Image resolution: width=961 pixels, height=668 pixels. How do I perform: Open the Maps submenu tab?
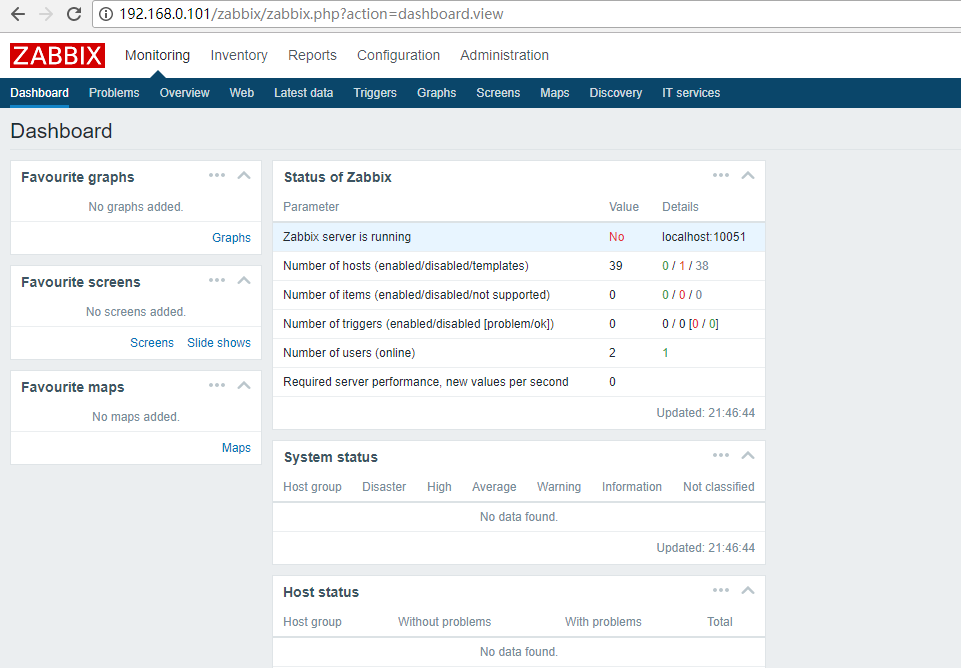coord(555,93)
